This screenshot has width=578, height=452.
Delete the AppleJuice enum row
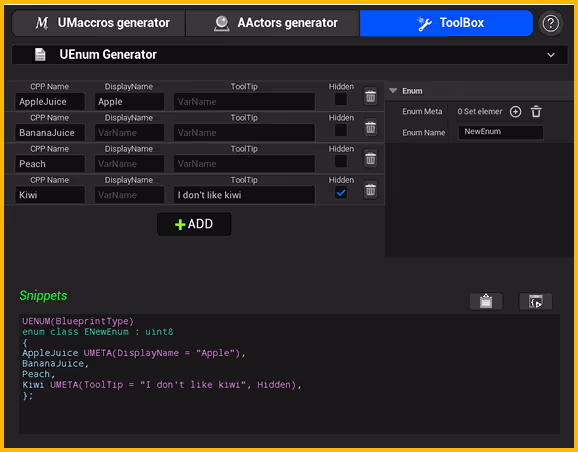pos(370,97)
